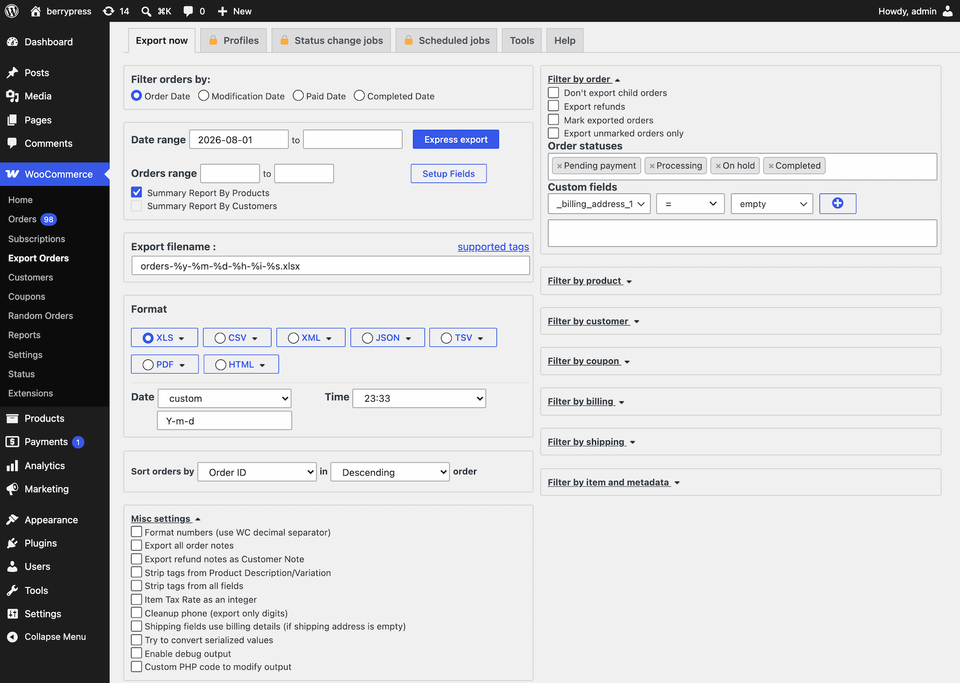Open the WooCommerce Subscriptions submenu link
This screenshot has height=683, width=960.
pos(37,239)
